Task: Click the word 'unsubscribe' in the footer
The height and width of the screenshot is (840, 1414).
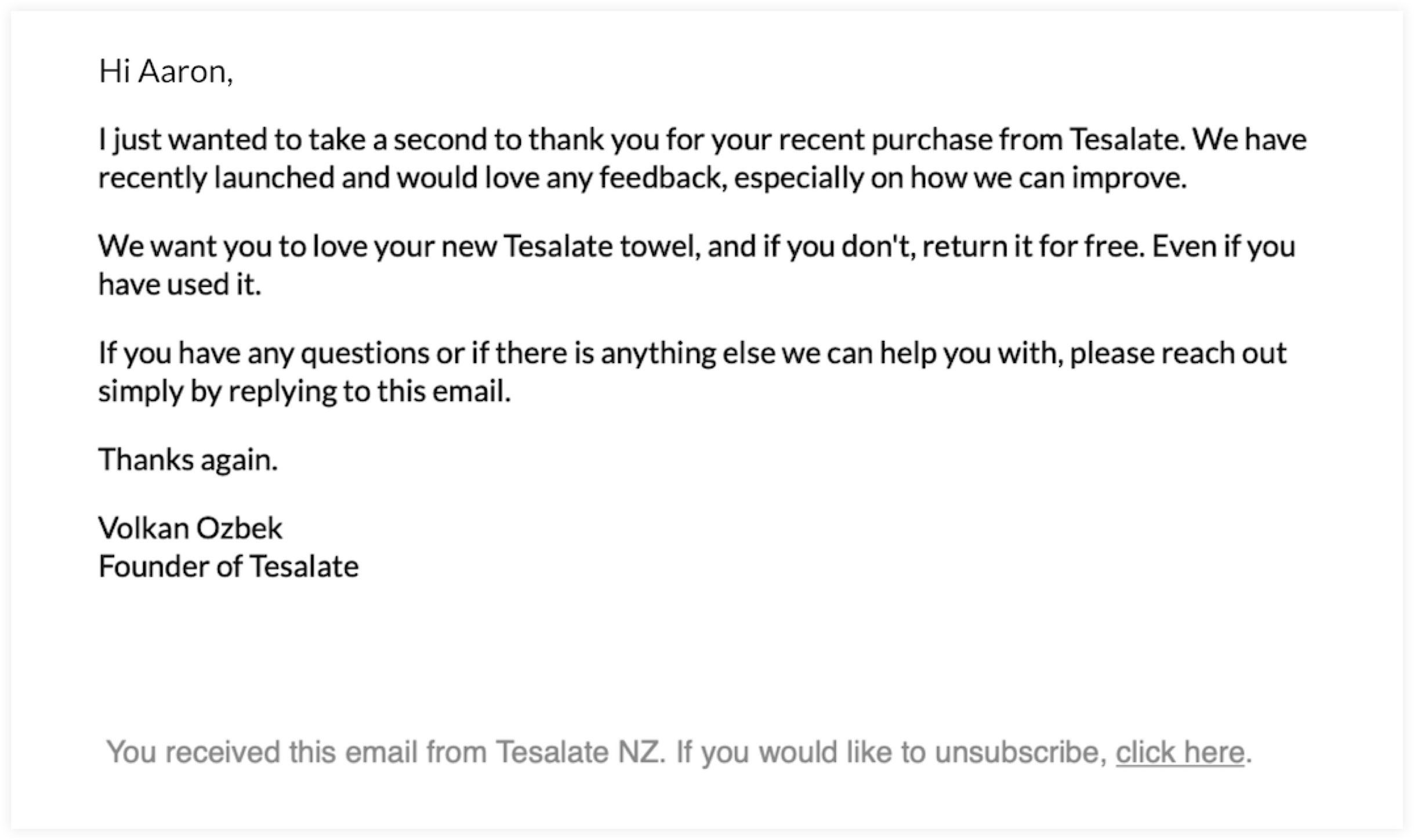Action: click(x=1017, y=752)
